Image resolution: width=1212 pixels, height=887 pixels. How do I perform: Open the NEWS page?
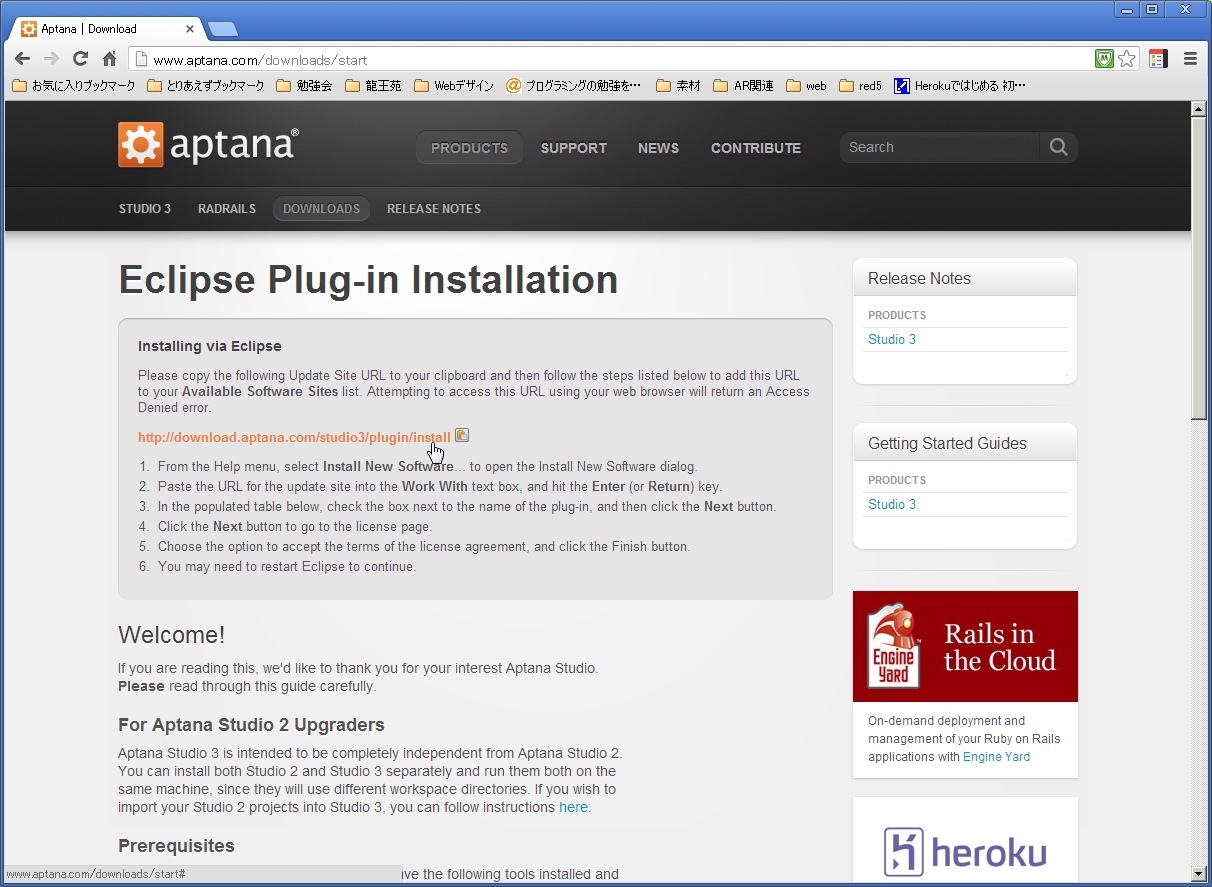pyautogui.click(x=658, y=148)
